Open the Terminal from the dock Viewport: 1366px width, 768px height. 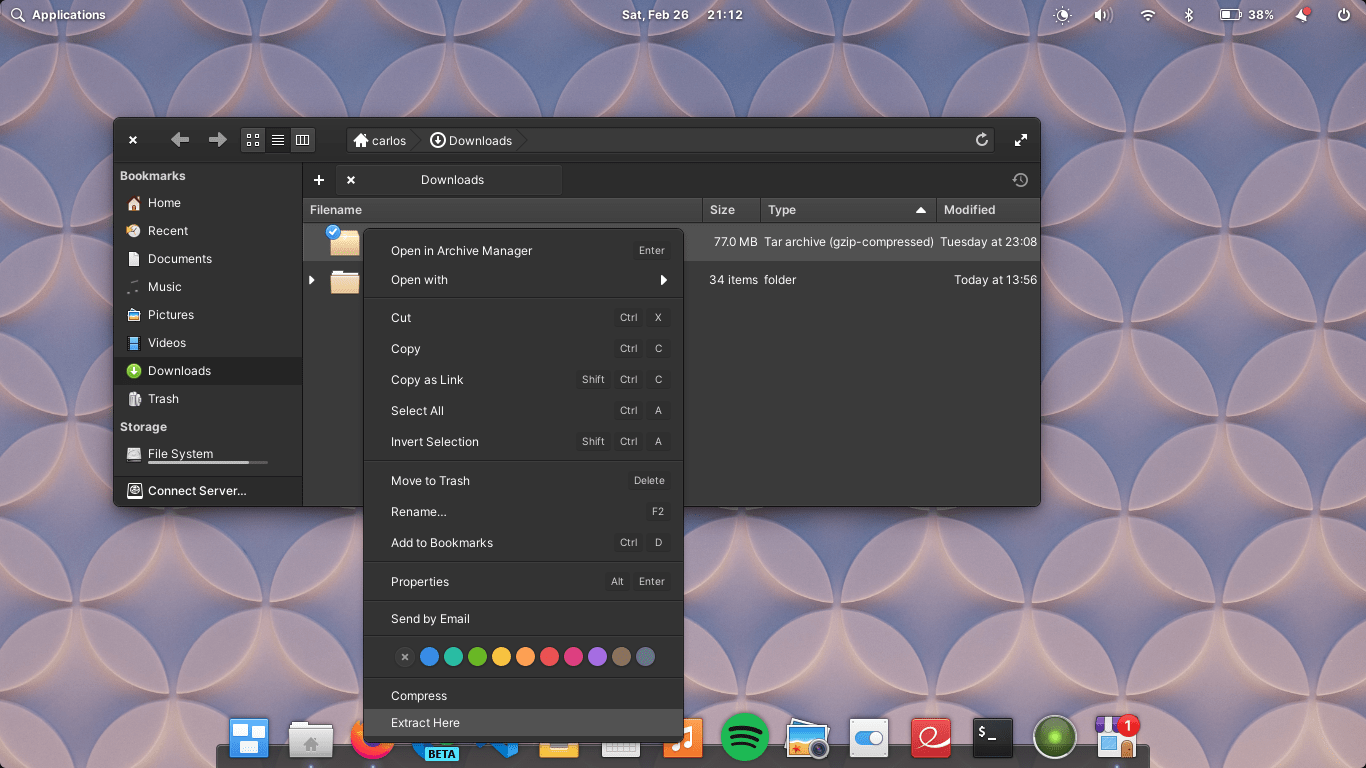tap(992, 737)
